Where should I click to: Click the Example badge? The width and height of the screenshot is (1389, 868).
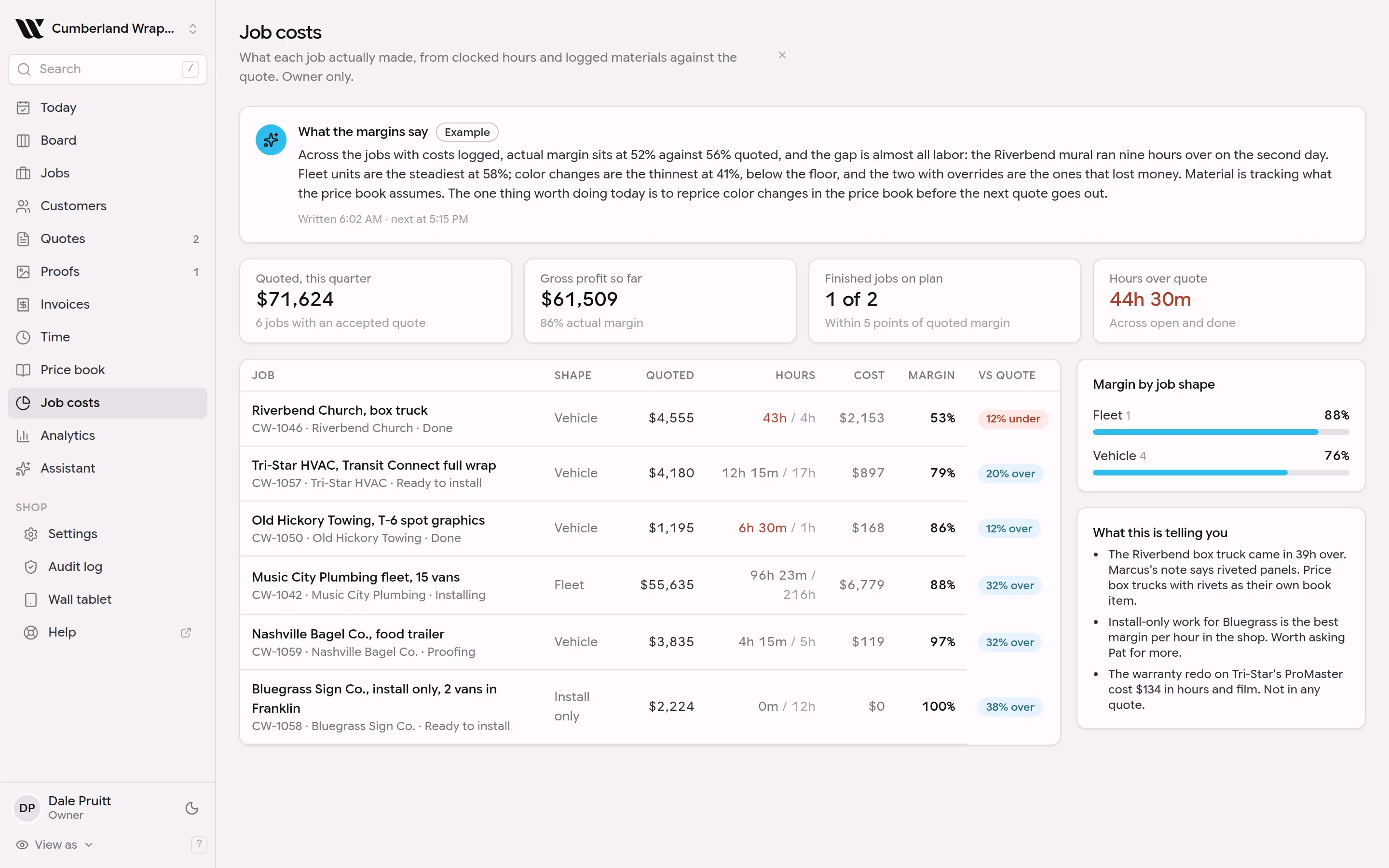tap(467, 132)
